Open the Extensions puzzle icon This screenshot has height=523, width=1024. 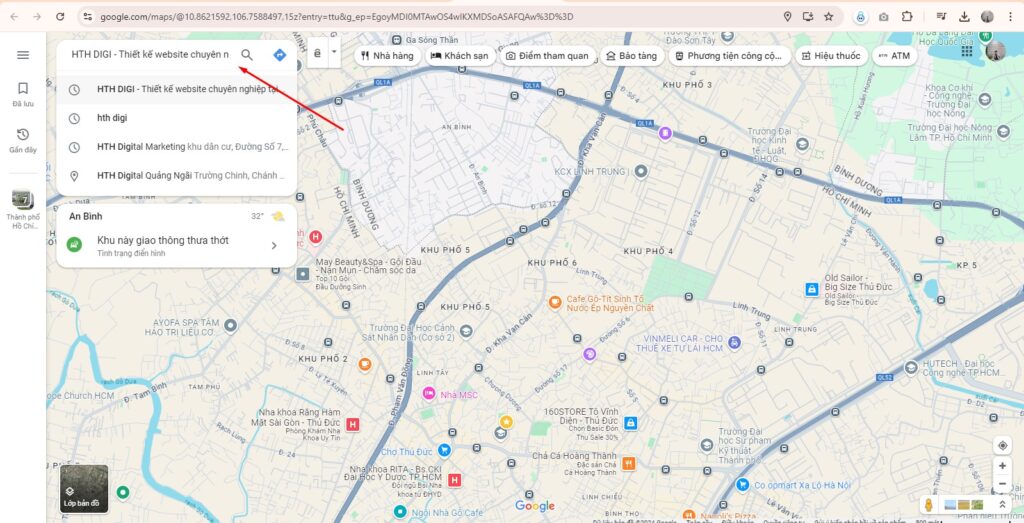click(907, 16)
